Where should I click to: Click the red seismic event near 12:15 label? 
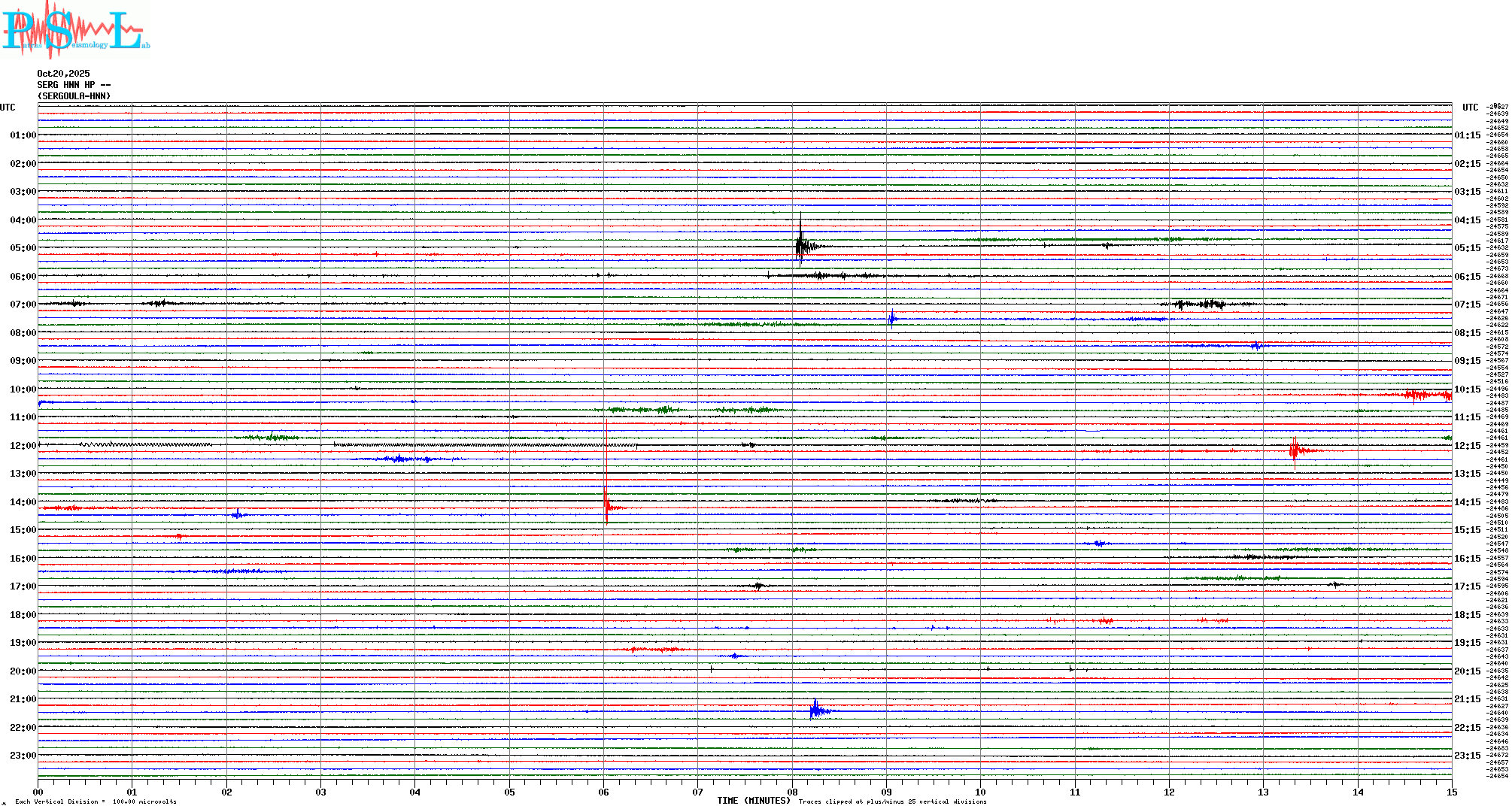pos(1295,450)
